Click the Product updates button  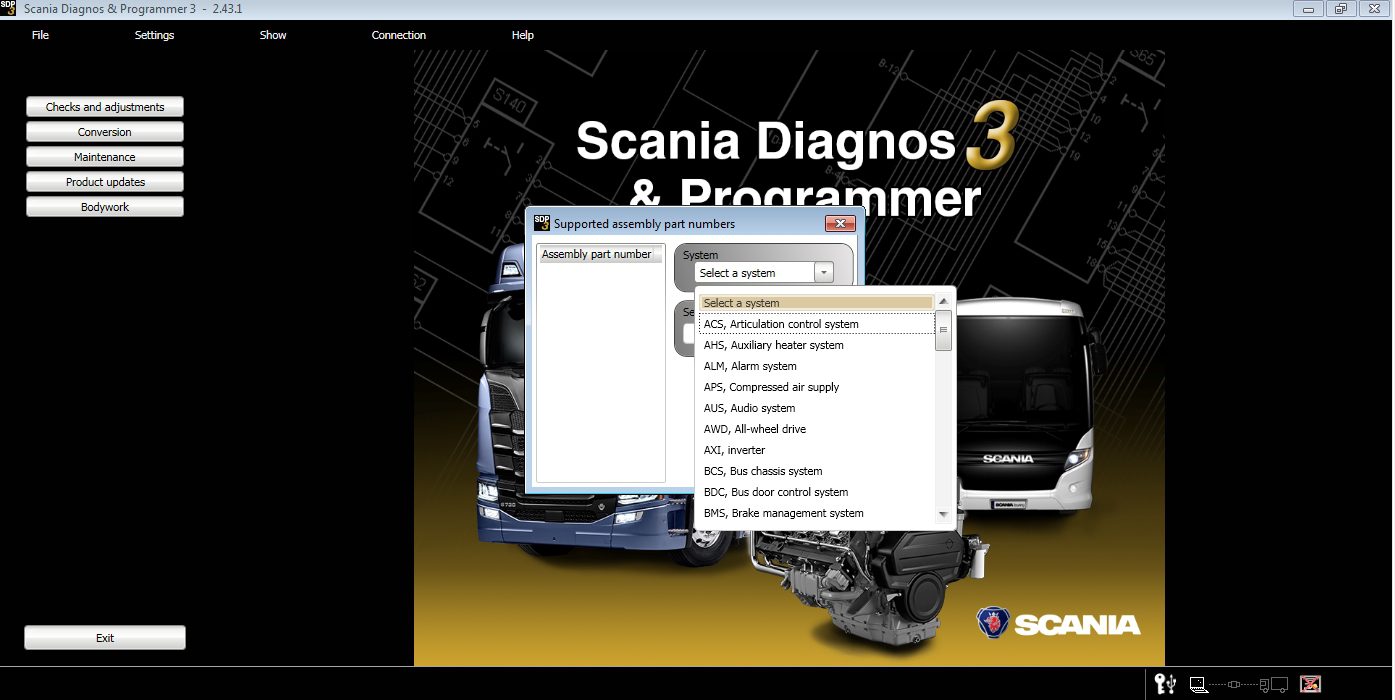104,181
